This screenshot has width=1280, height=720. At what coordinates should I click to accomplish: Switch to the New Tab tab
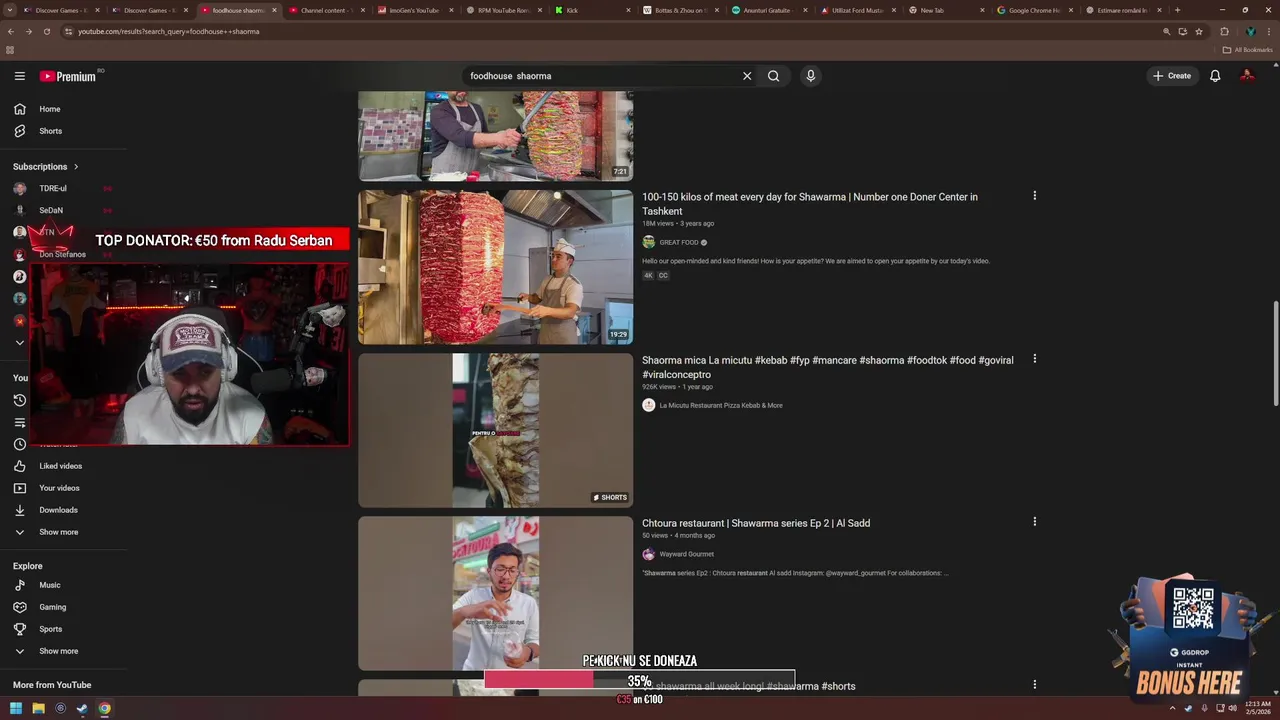pyautogui.click(x=945, y=10)
